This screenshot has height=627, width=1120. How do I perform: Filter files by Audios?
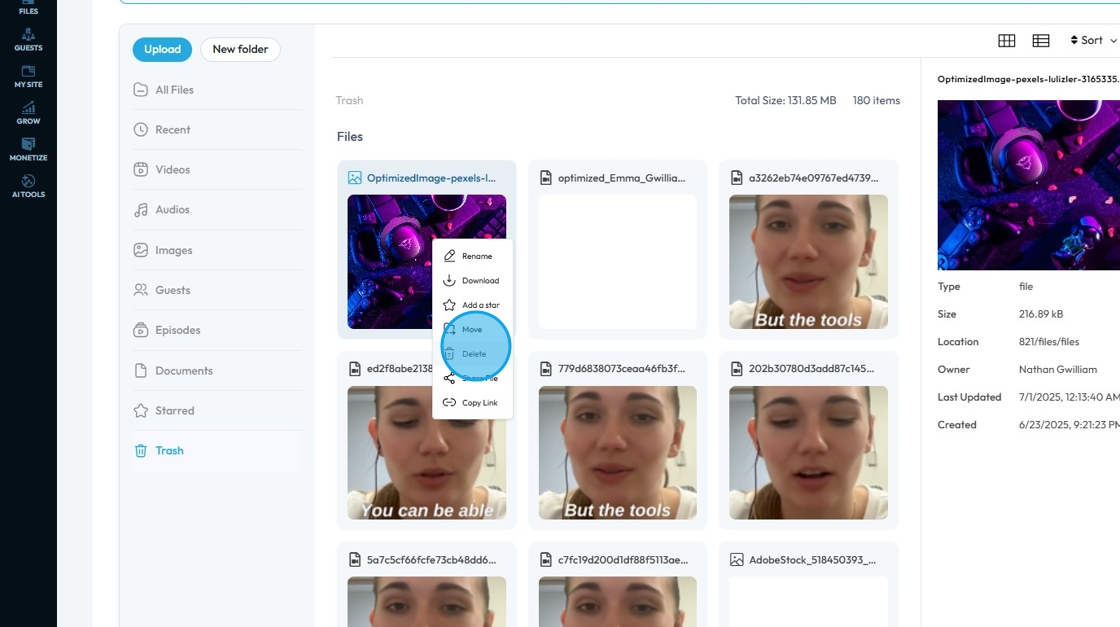click(217, 210)
